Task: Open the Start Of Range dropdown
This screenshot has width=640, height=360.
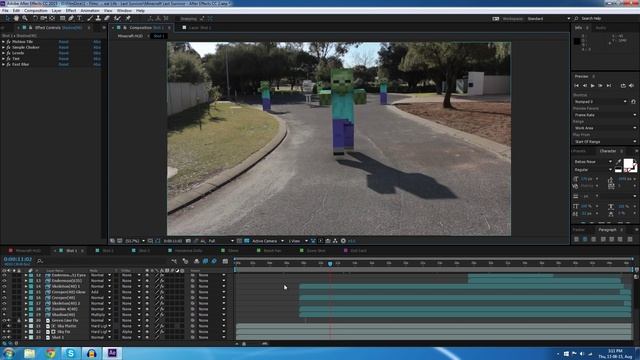Action: click(x=605, y=142)
